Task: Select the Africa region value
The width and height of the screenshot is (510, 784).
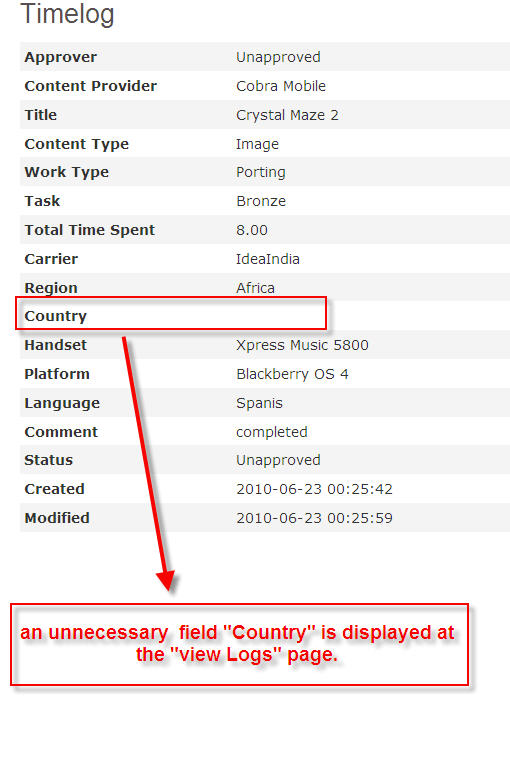Action: pyautogui.click(x=255, y=288)
